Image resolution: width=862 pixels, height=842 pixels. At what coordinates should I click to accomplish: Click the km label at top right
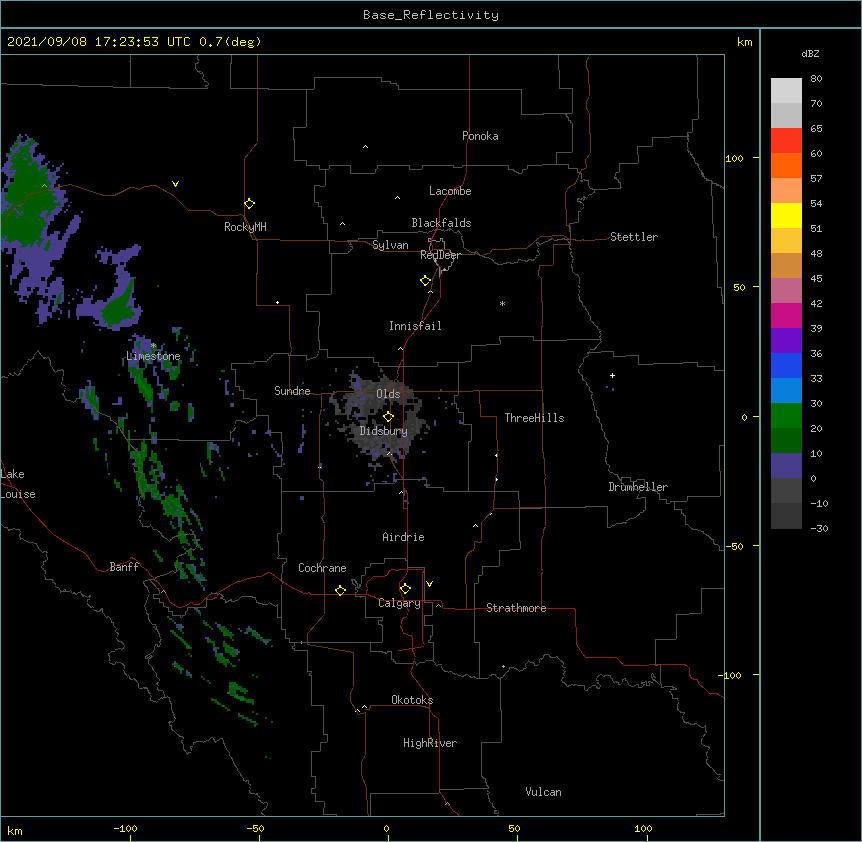click(744, 42)
